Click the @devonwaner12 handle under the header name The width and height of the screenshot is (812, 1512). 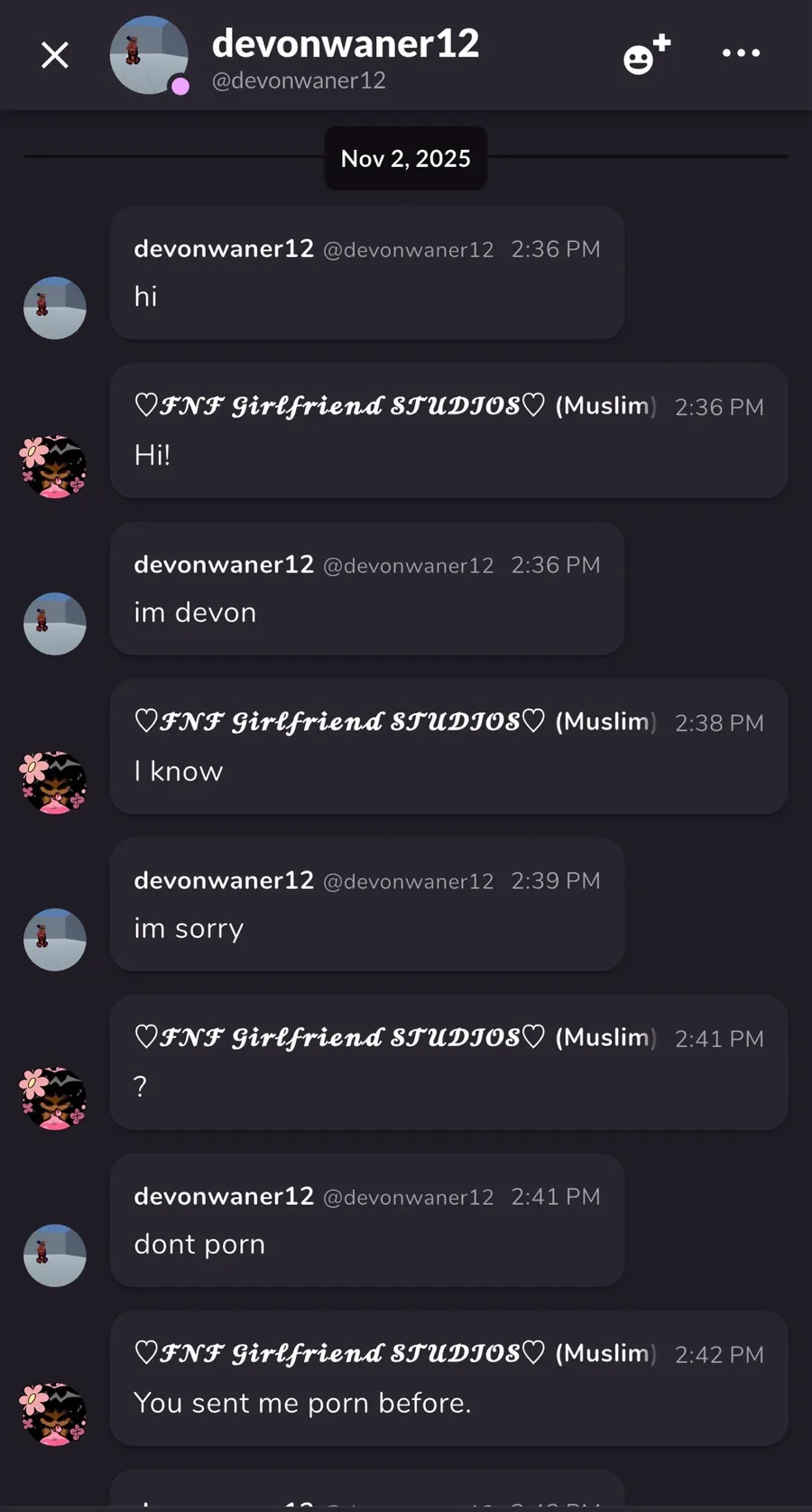click(299, 80)
